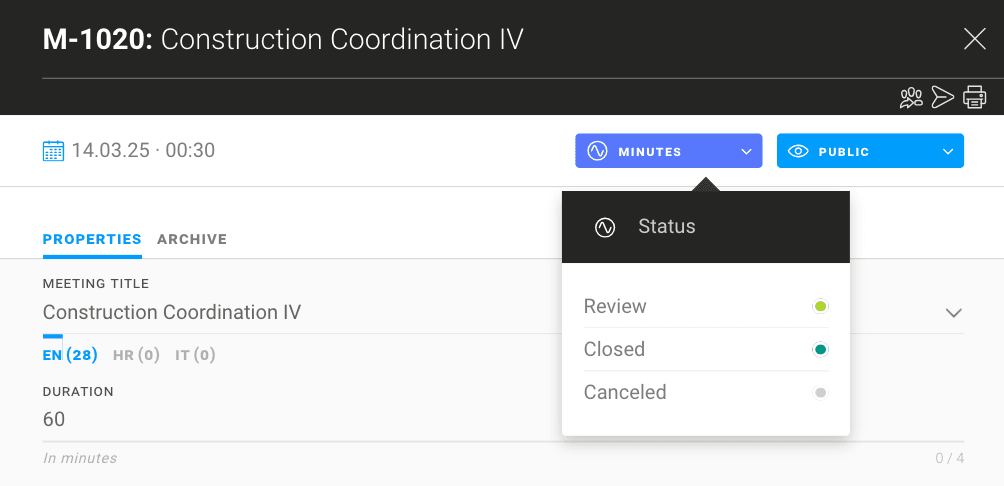The image size is (1004, 486).
Task: Click the green Review color dot
Action: [x=820, y=306]
